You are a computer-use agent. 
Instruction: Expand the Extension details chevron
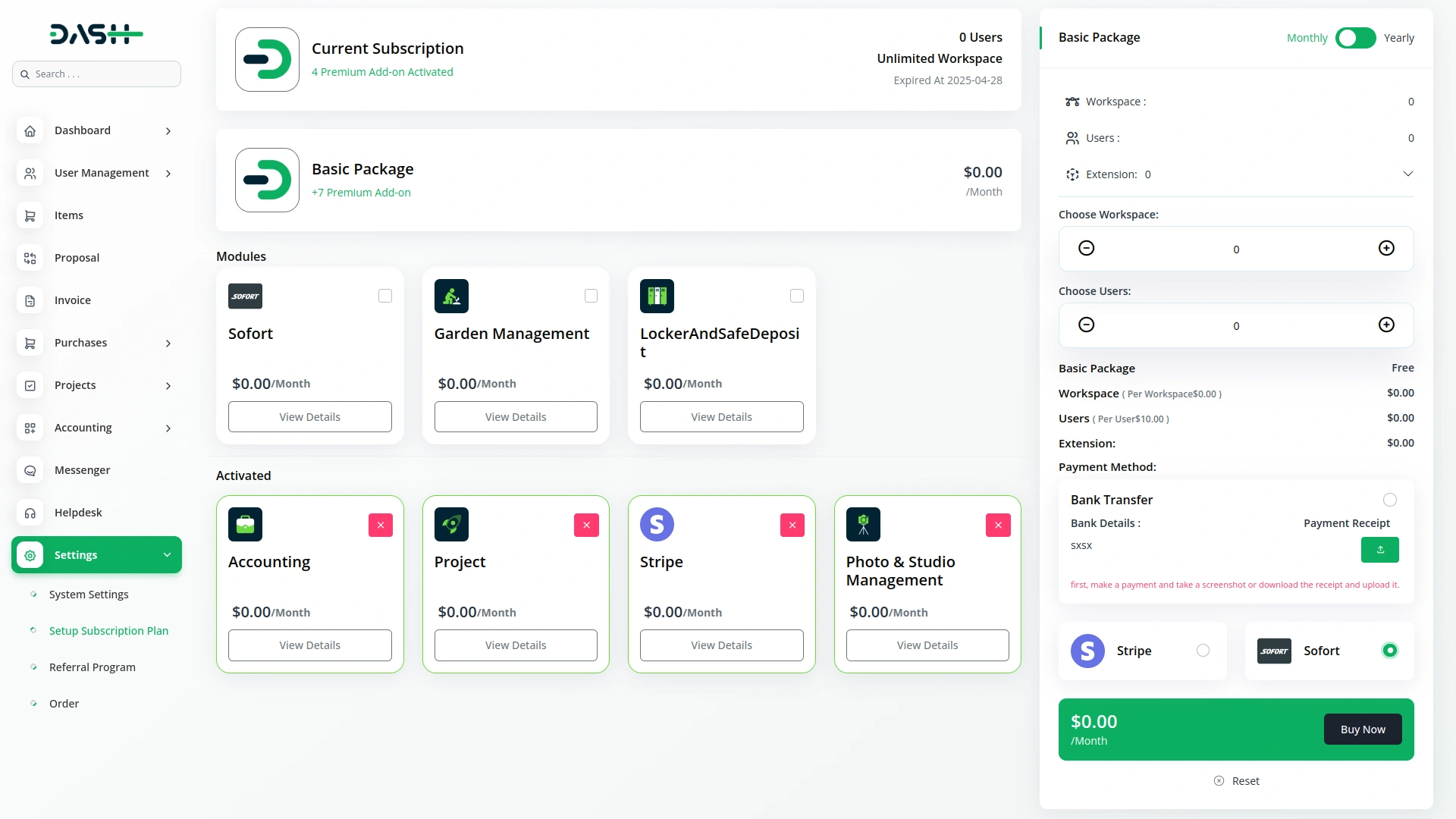[x=1407, y=174]
